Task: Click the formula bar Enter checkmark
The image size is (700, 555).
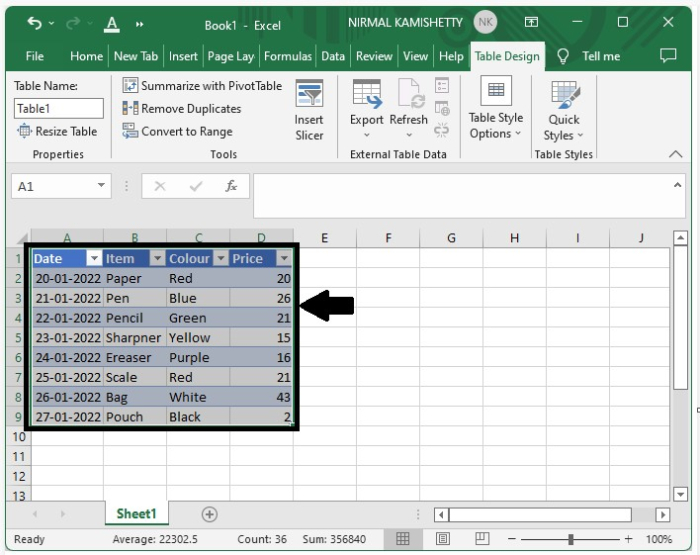Action: tap(196, 186)
